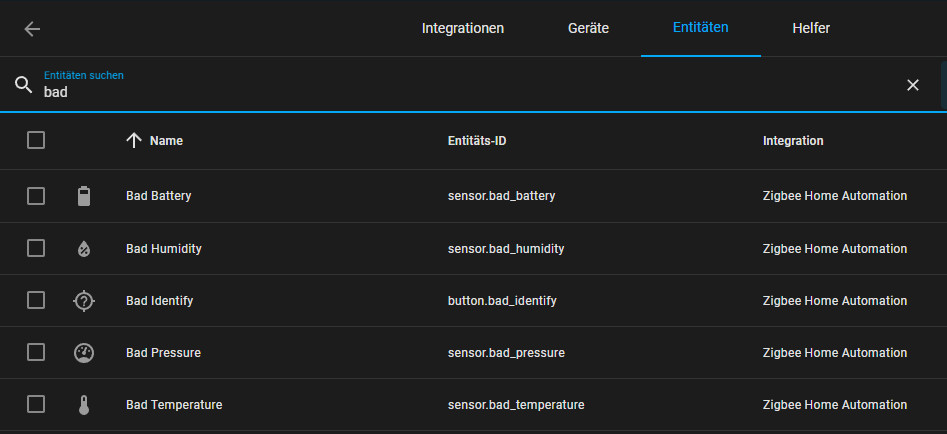
Task: Sort by the Integration column header
Action: [793, 141]
